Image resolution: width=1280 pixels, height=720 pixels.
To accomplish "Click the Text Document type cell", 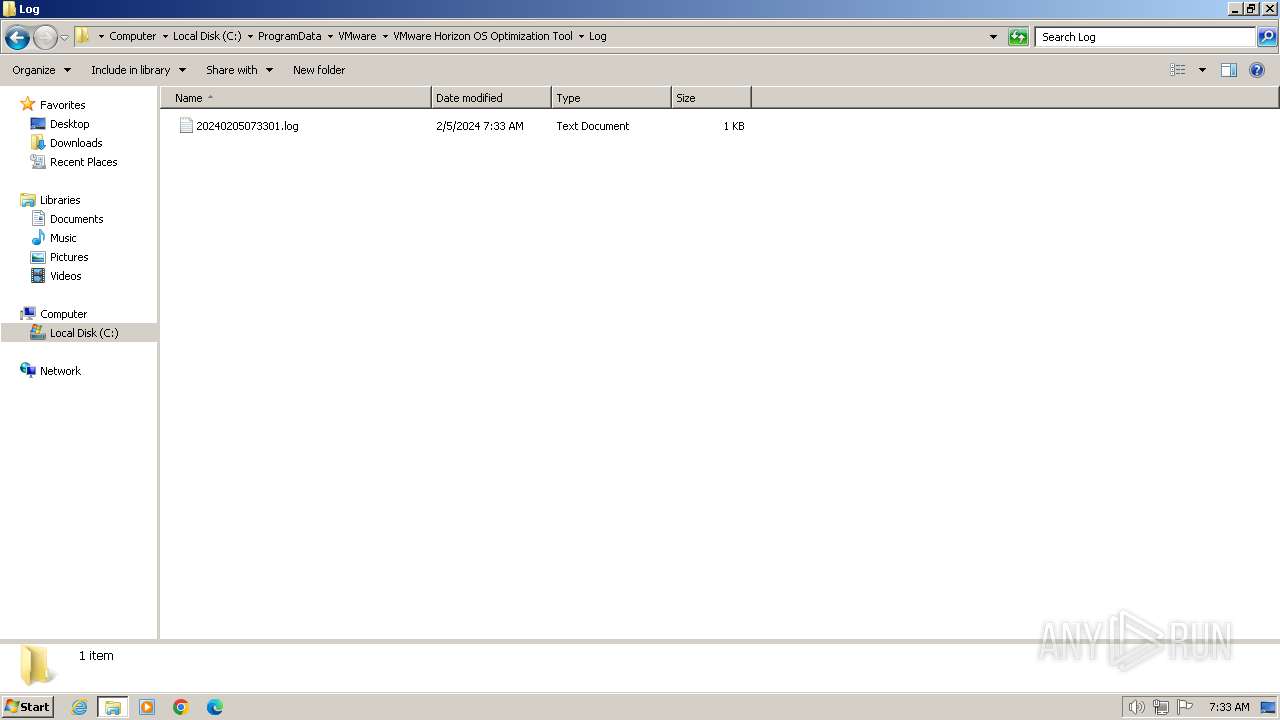I will 593,126.
